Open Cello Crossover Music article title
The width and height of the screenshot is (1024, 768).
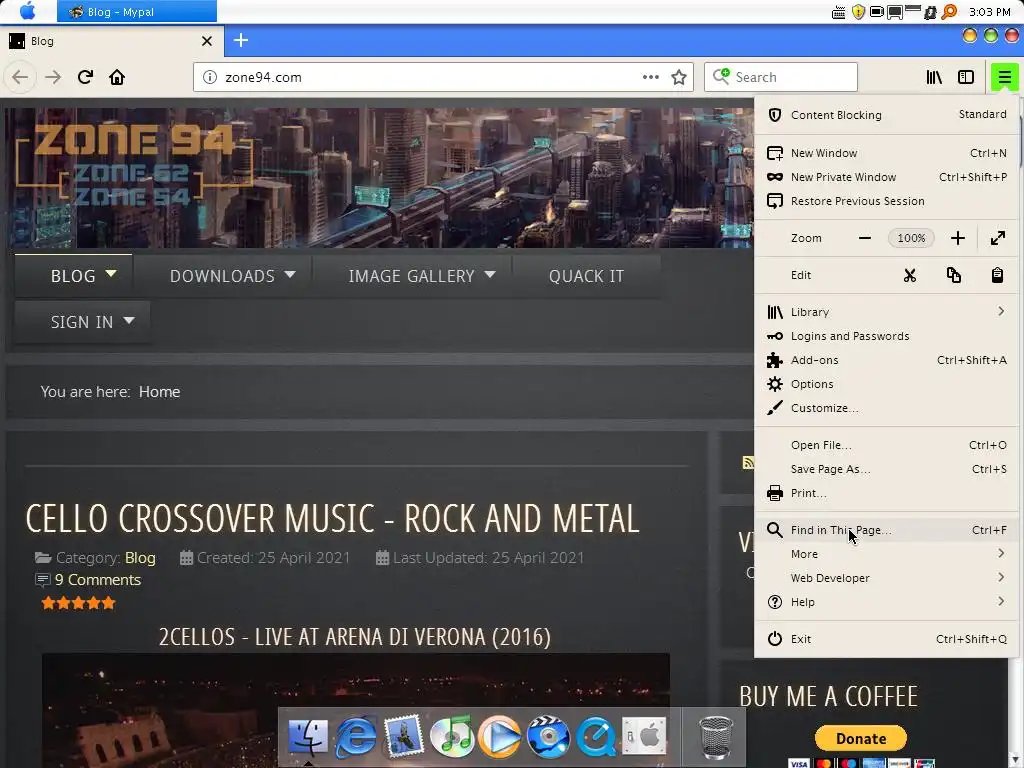pos(332,519)
